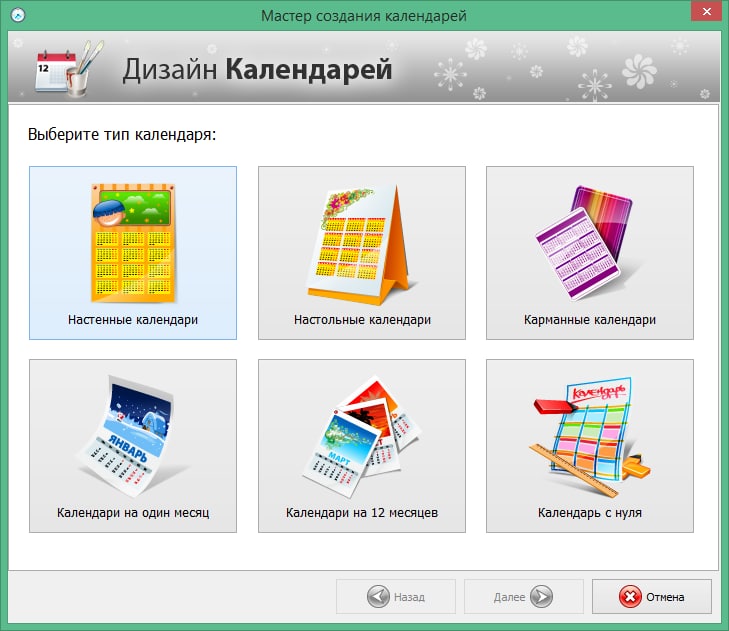729x631 pixels.
Task: Click the Карманные календари label
Action: [x=590, y=320]
